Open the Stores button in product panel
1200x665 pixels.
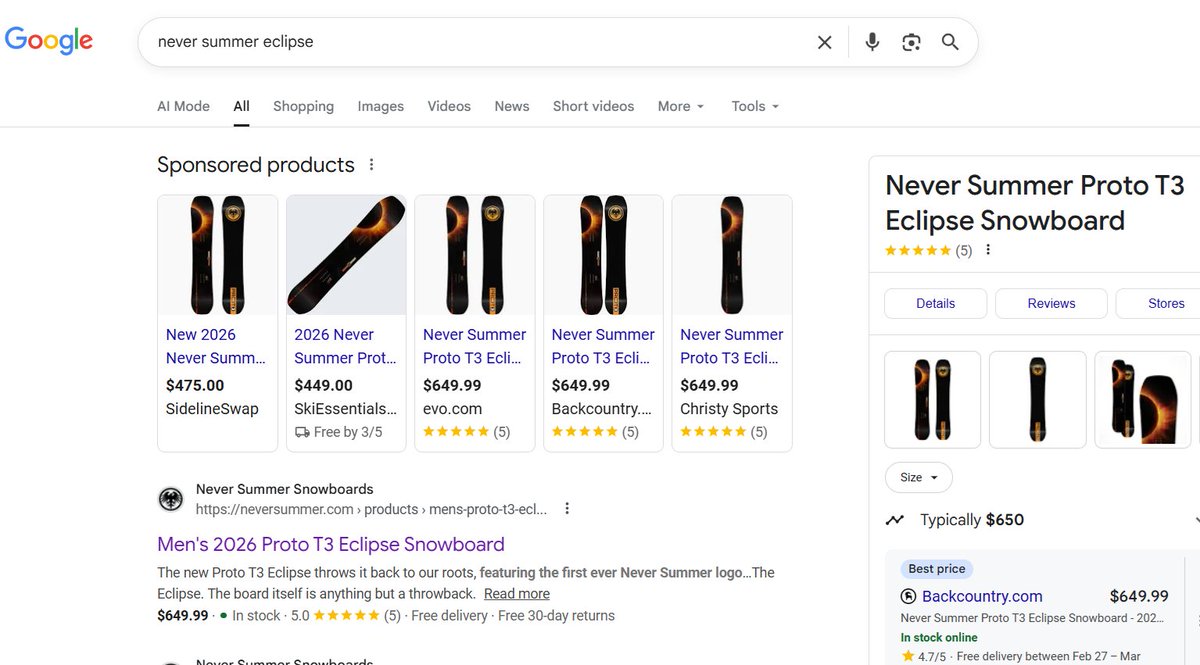(1160, 304)
